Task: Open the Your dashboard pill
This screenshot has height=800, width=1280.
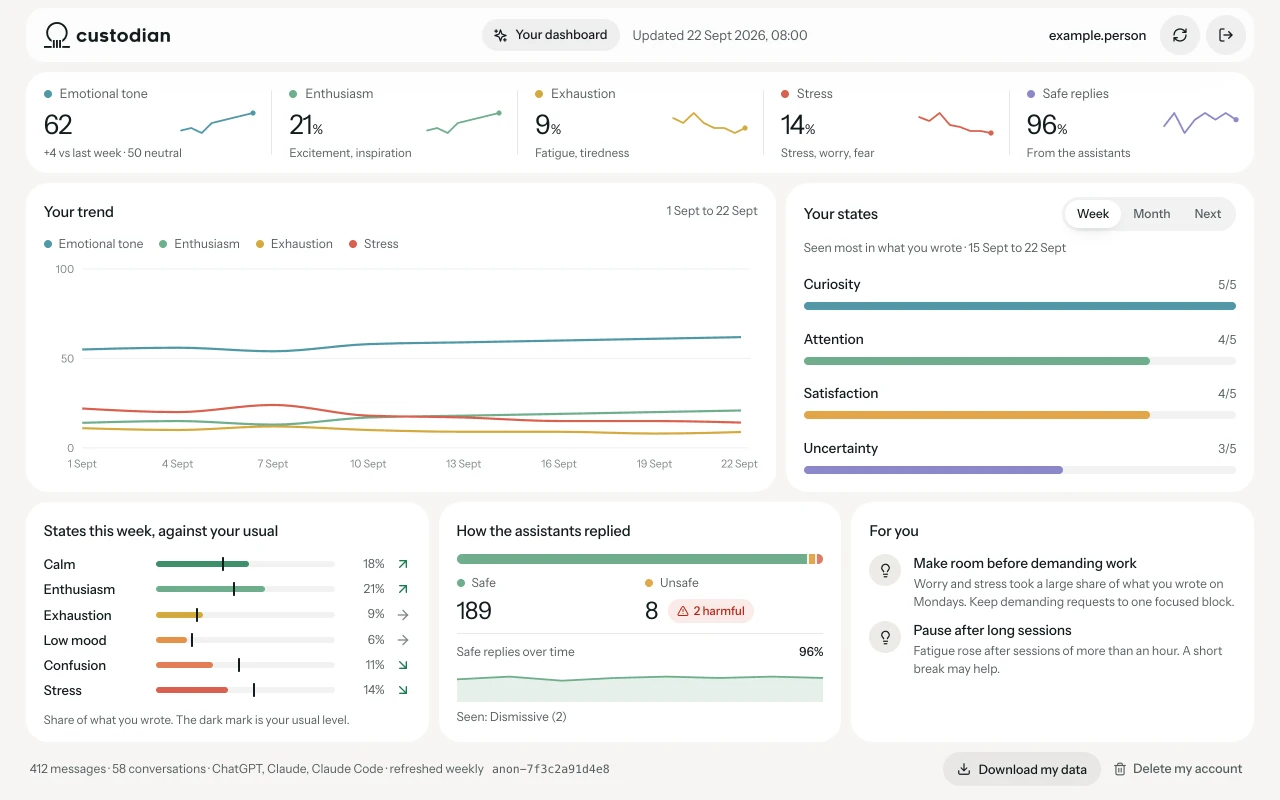Action: click(551, 35)
